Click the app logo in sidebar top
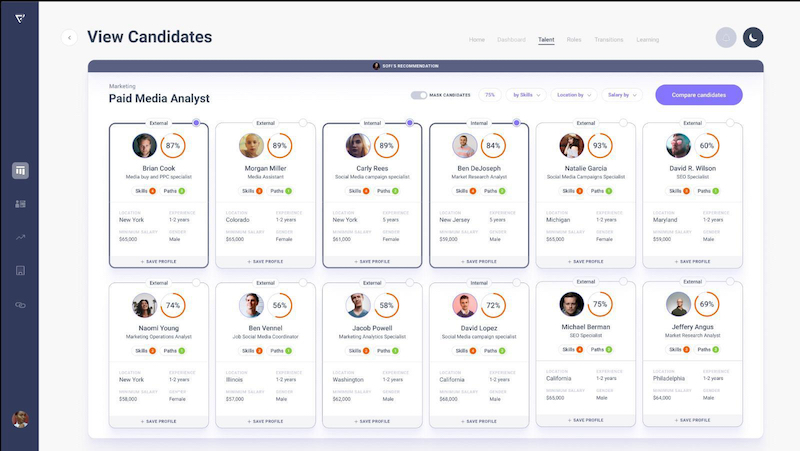This screenshot has height=451, width=800. [x=20, y=19]
